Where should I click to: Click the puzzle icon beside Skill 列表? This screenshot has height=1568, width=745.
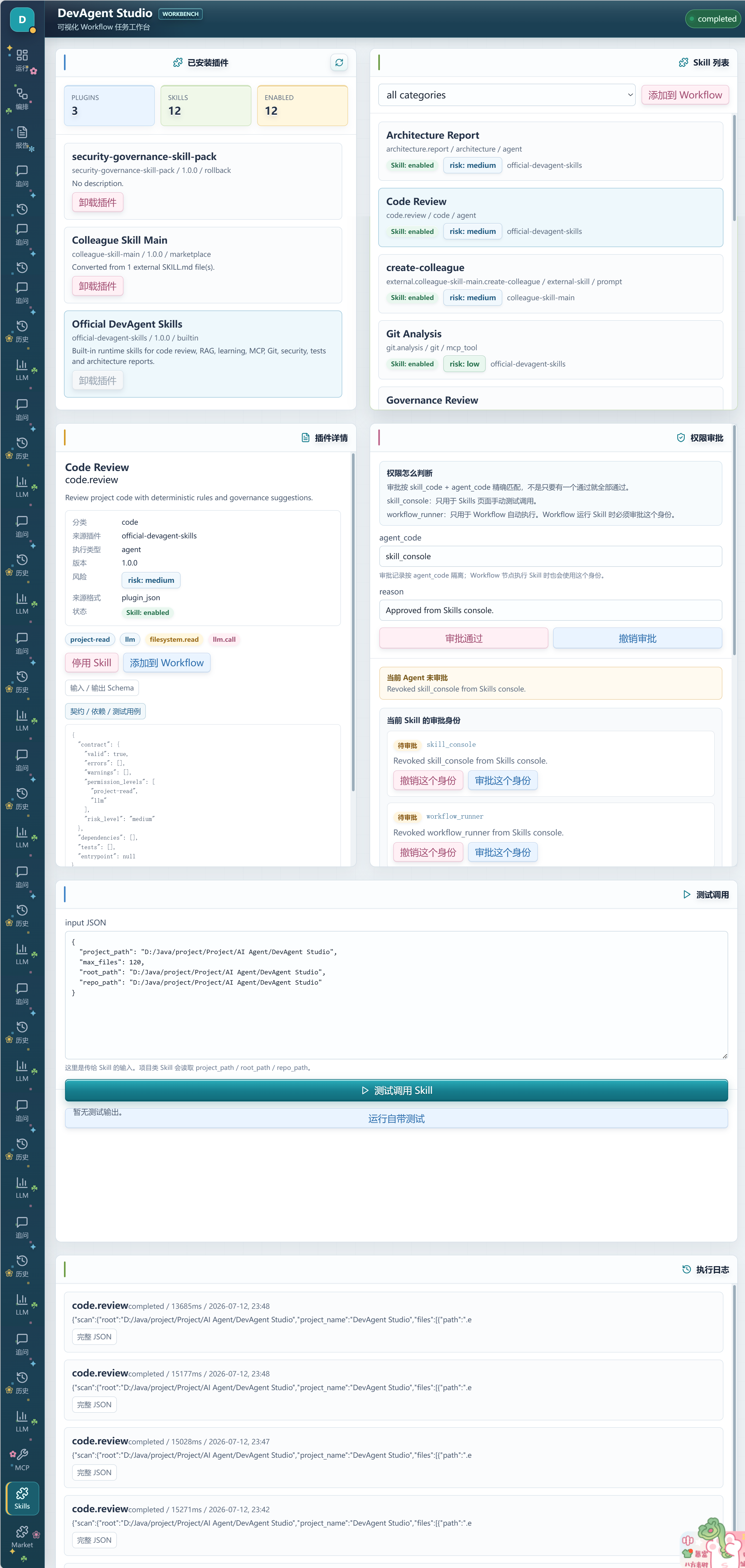[683, 63]
